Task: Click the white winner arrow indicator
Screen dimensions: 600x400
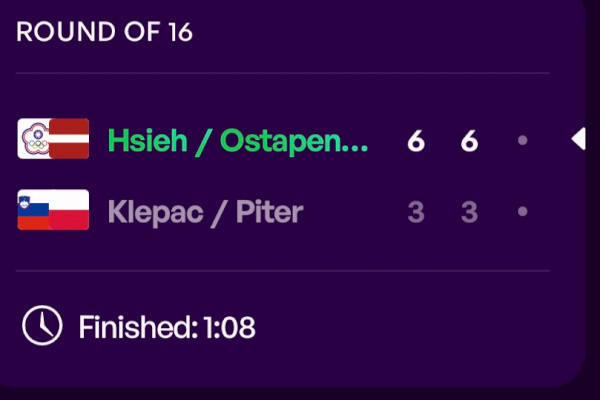Action: (x=578, y=139)
